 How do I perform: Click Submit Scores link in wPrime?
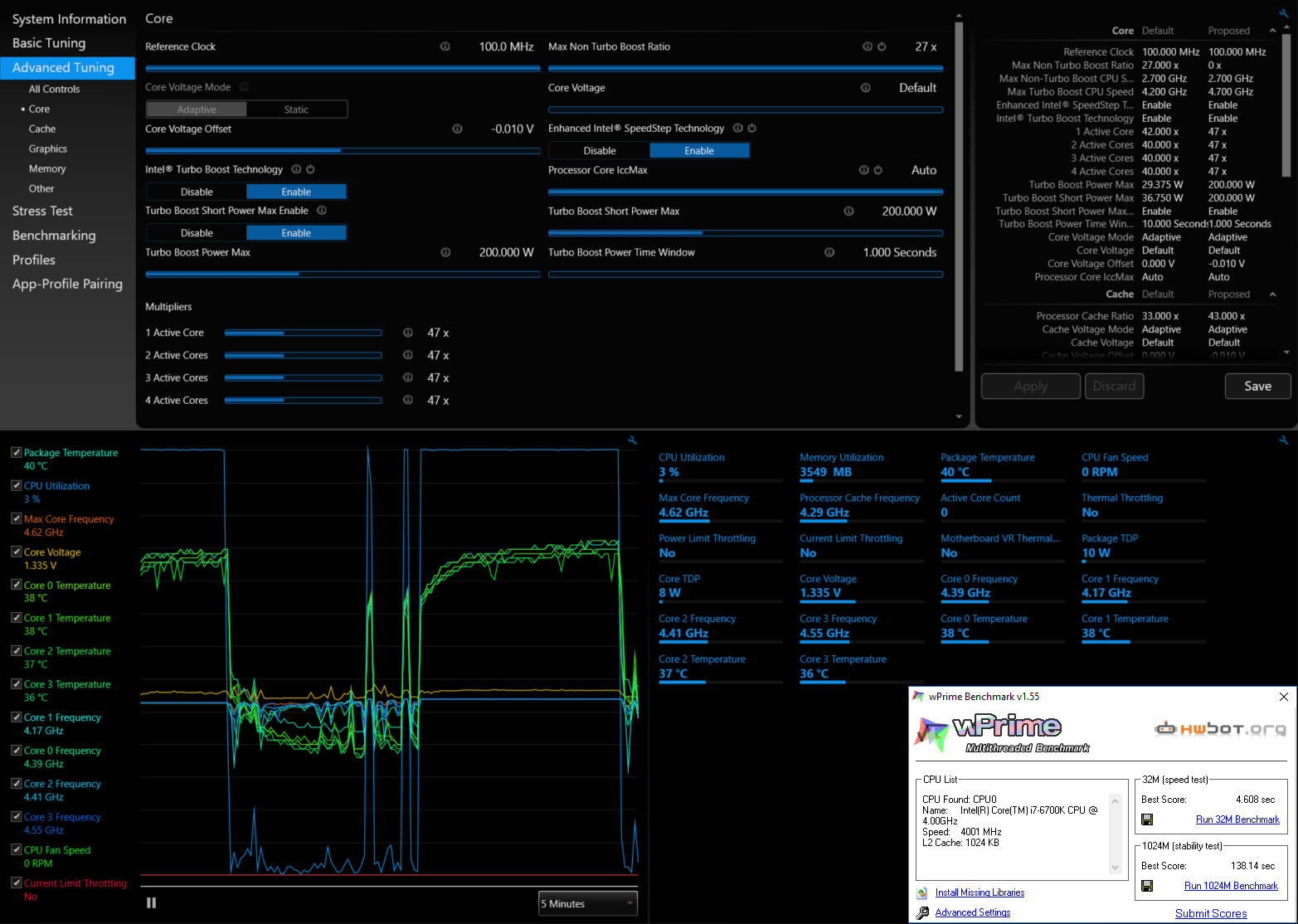1211,913
